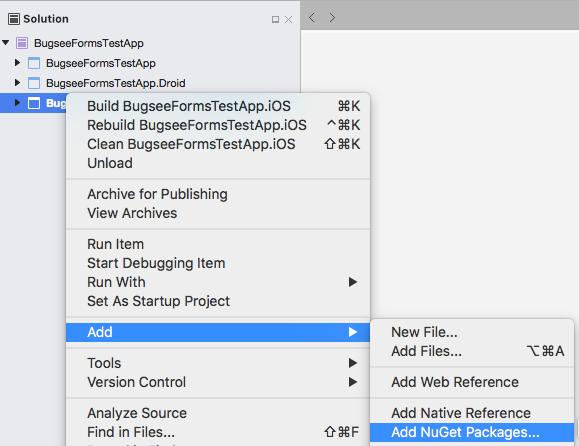Select View Archives
The image size is (579, 446).
218,213
